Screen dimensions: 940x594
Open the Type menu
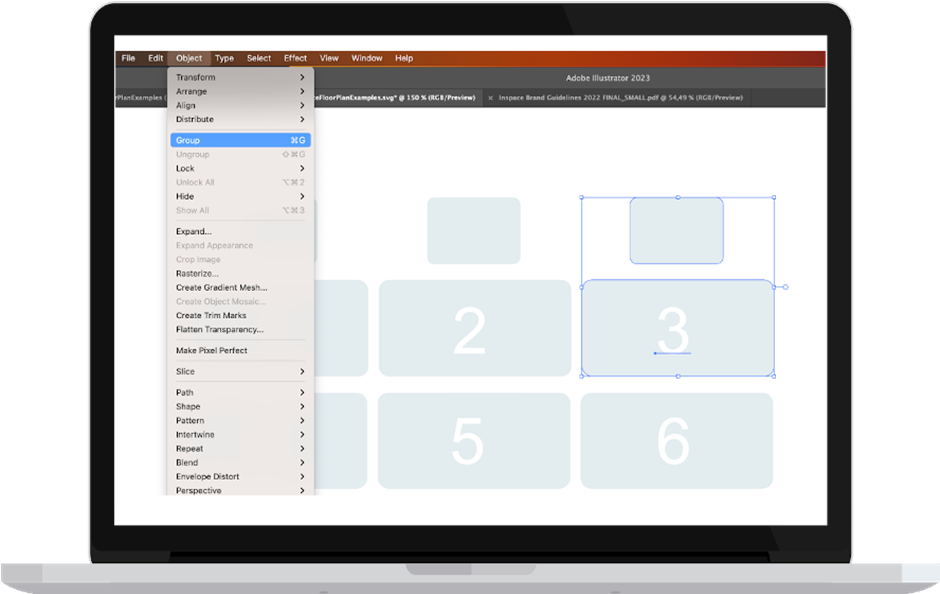(224, 58)
